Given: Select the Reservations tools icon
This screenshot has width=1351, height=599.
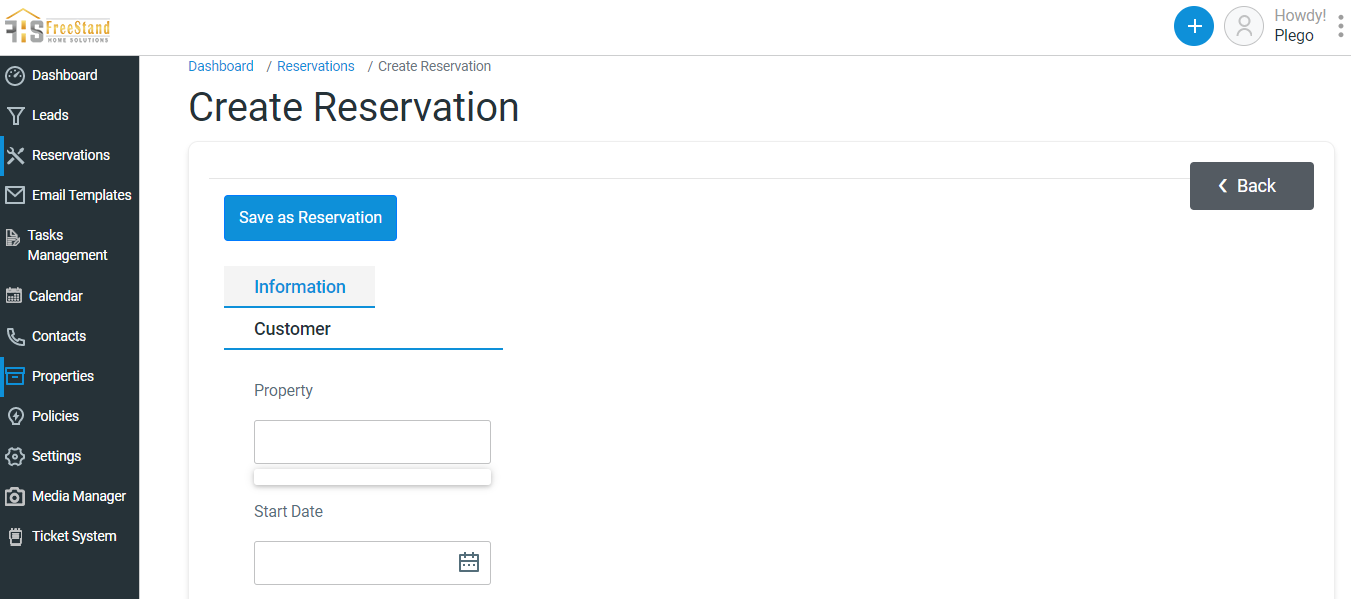Looking at the screenshot, I should [15, 155].
